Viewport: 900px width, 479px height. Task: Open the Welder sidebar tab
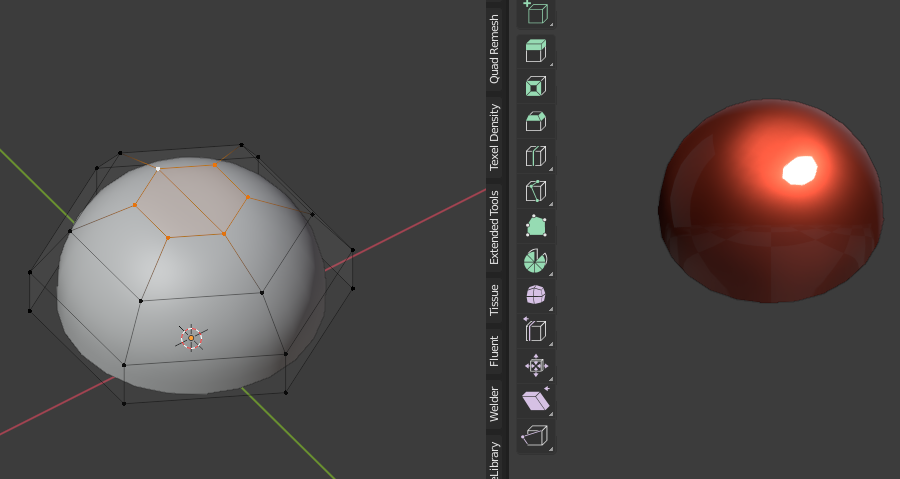(x=494, y=404)
